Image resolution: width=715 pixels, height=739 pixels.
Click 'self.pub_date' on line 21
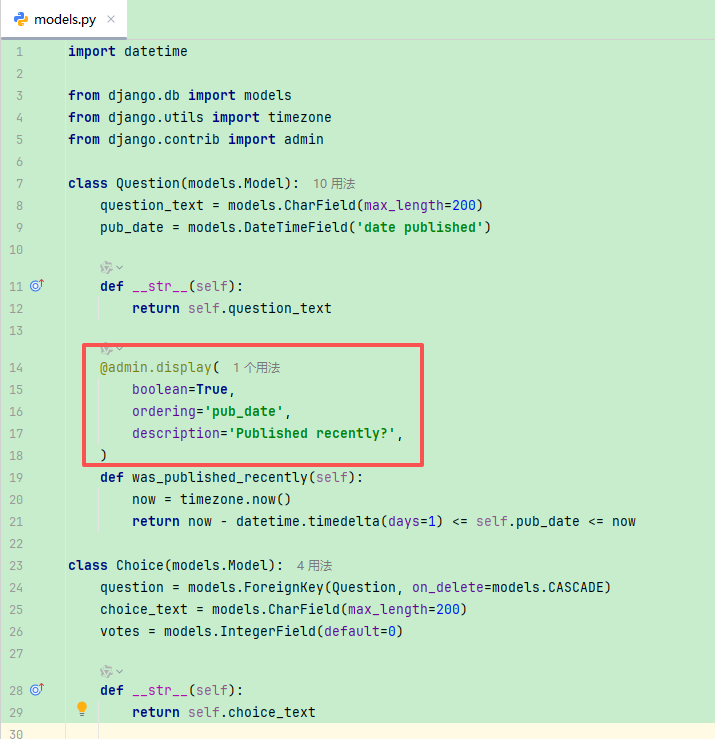(528, 522)
